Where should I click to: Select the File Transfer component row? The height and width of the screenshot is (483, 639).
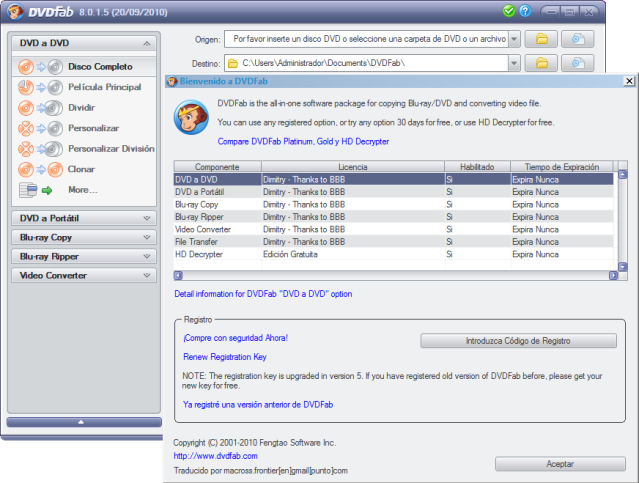394,242
